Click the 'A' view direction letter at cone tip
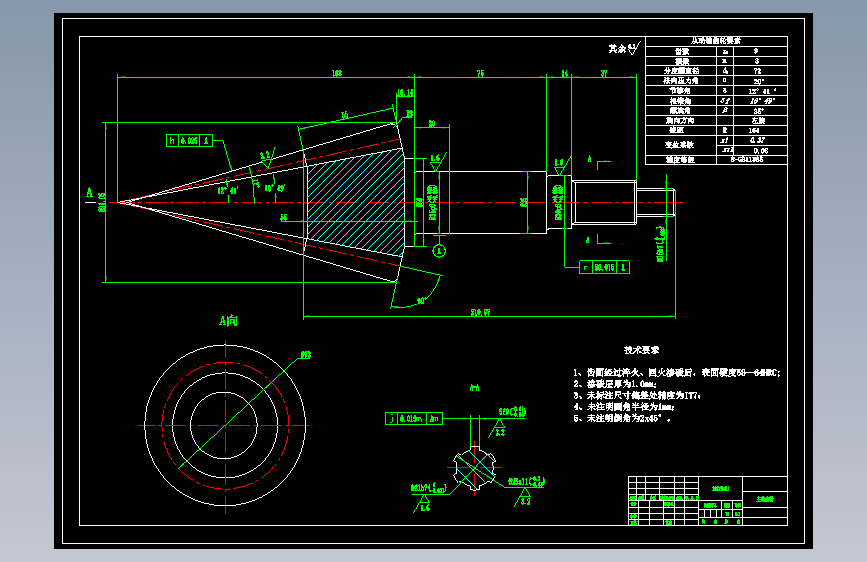867x562 pixels. tap(90, 193)
